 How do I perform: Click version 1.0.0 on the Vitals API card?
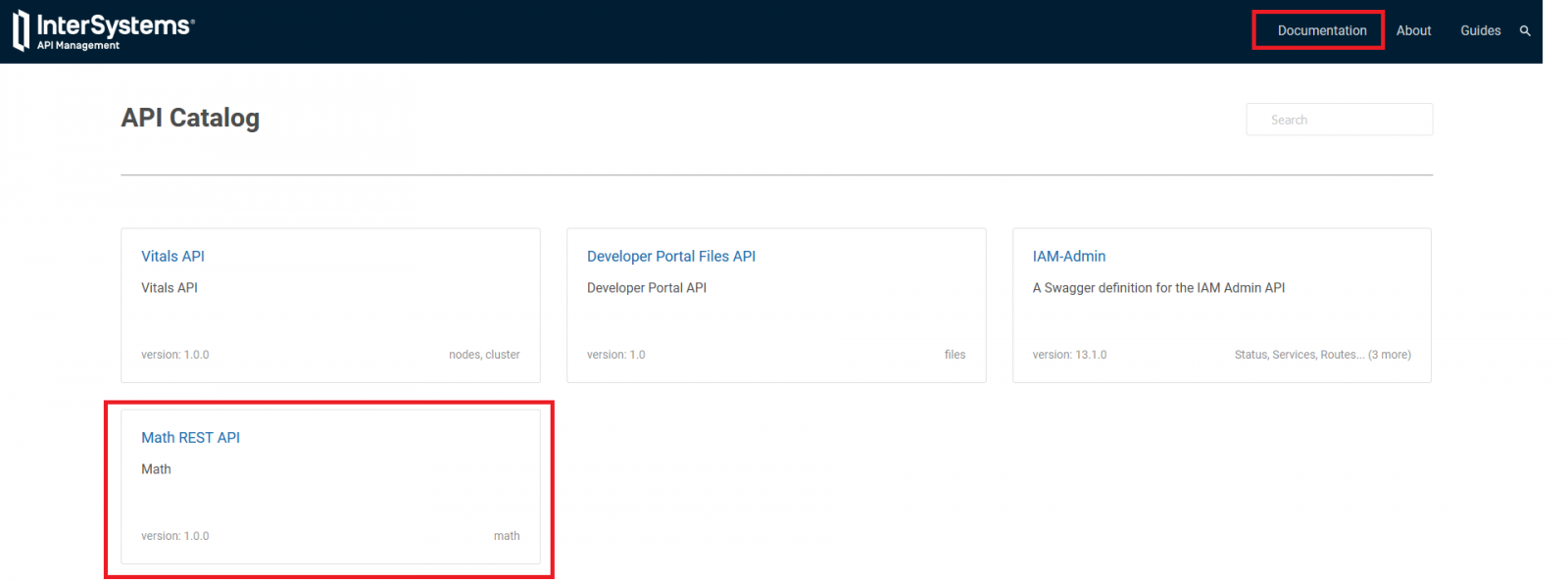tap(174, 355)
